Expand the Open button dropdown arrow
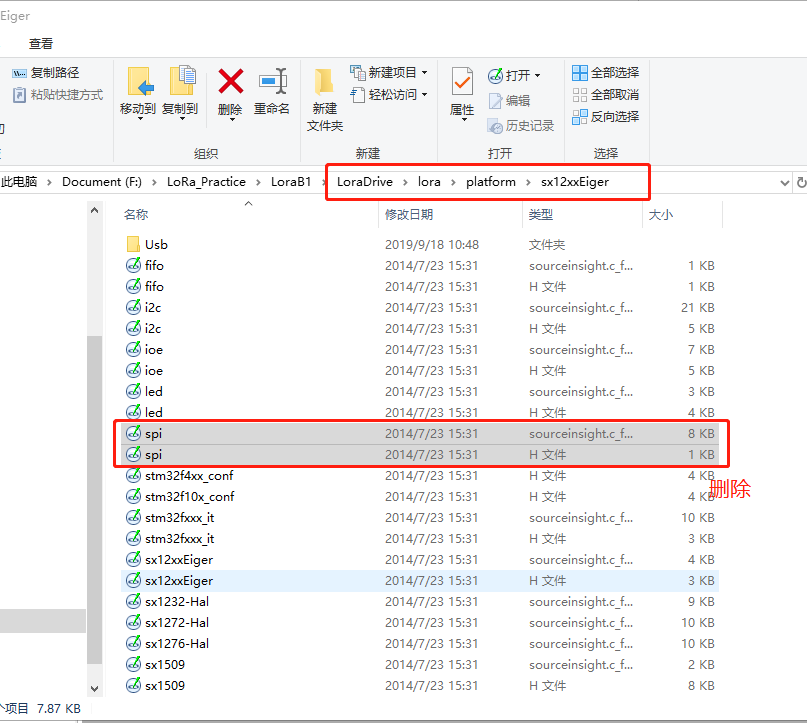The image size is (807, 723). [x=537, y=76]
